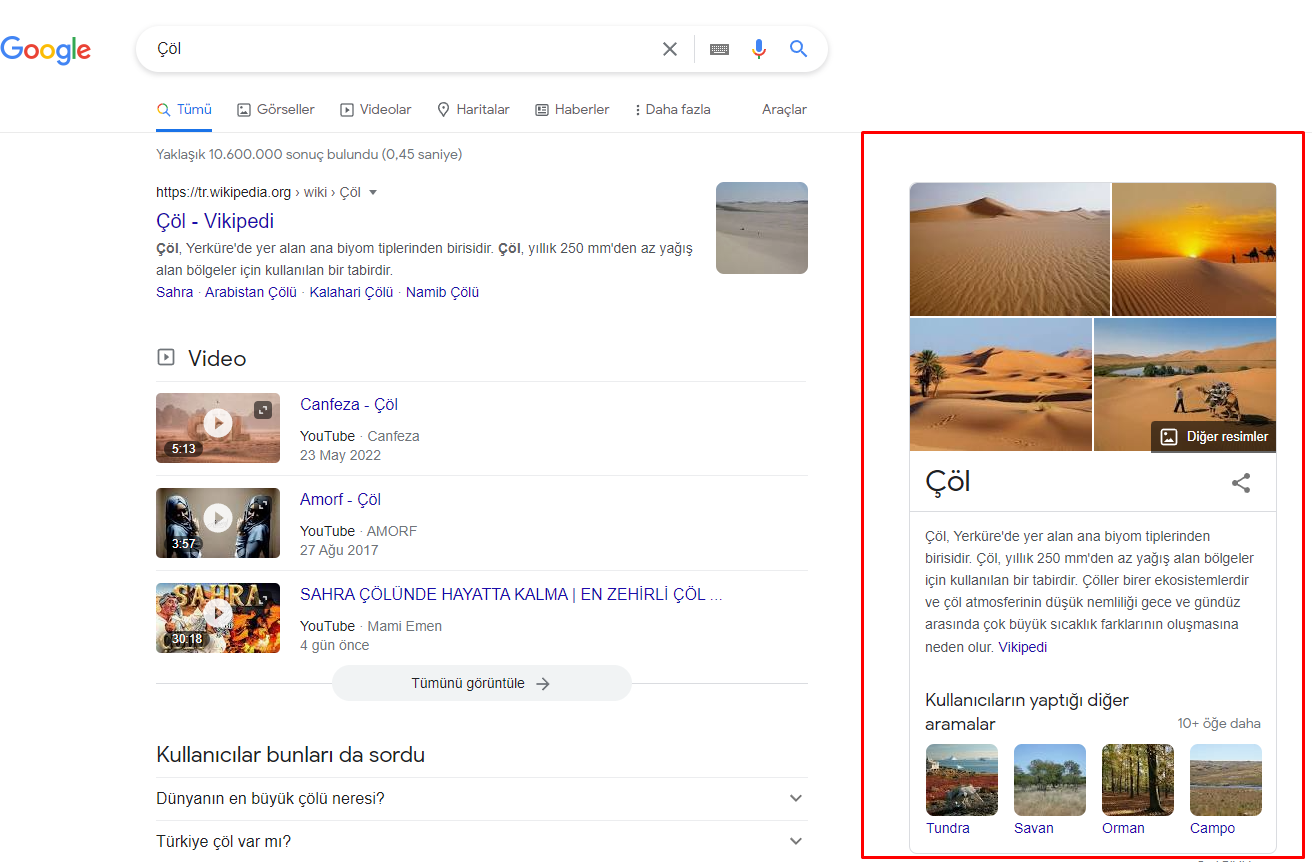The image size is (1312, 862).
Task: Open the on-screen keyboard icon
Action: (719, 49)
